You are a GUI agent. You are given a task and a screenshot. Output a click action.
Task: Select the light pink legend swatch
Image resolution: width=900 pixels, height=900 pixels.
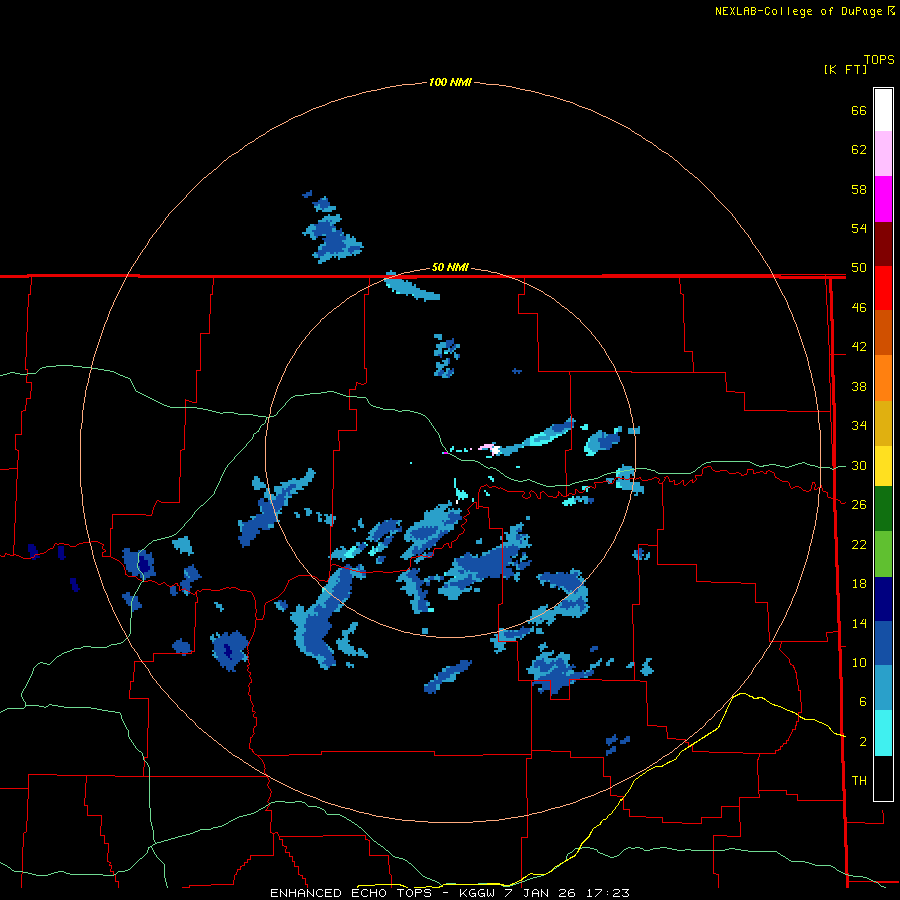883,154
